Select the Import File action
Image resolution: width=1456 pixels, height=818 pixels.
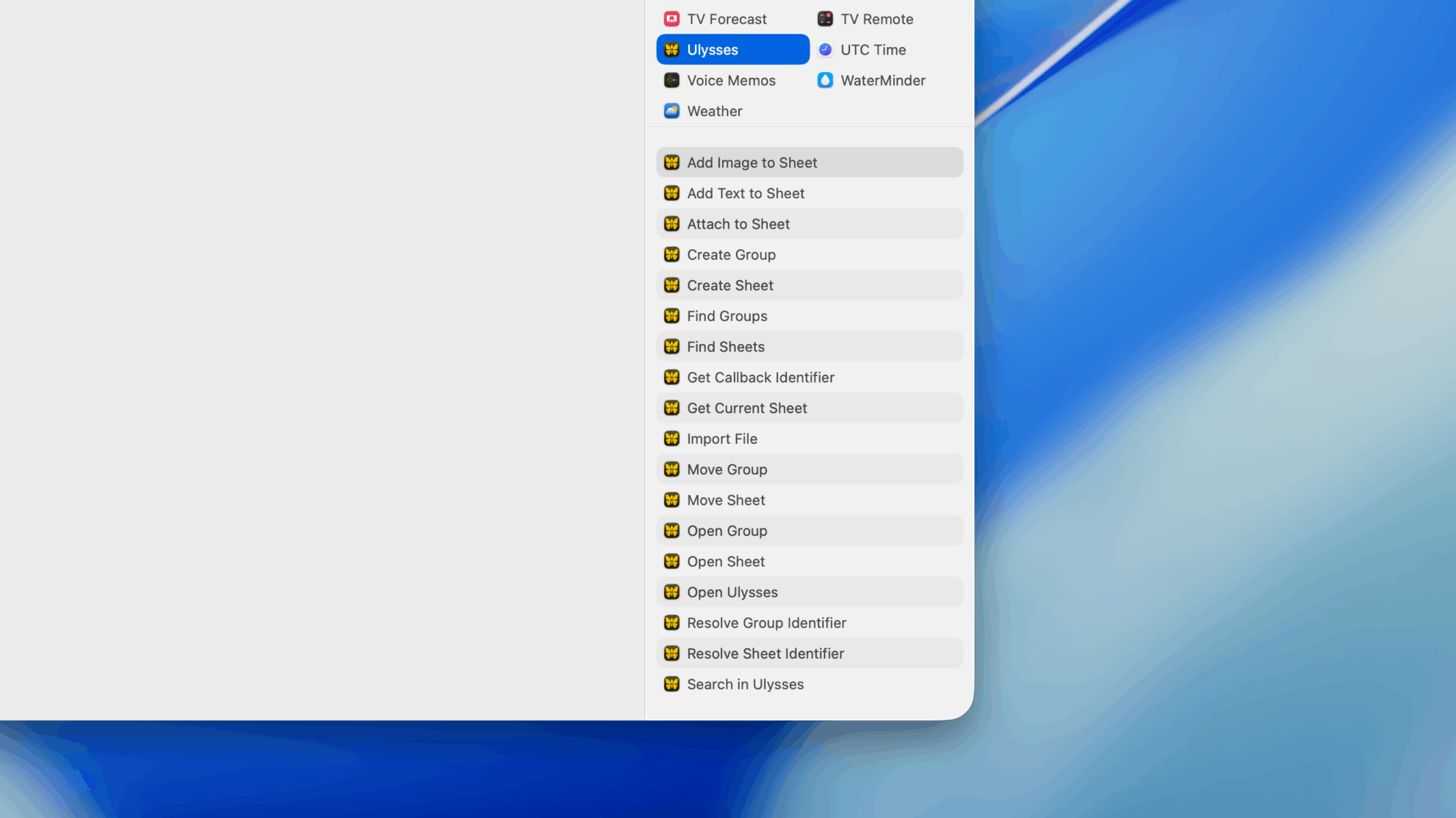pos(722,439)
